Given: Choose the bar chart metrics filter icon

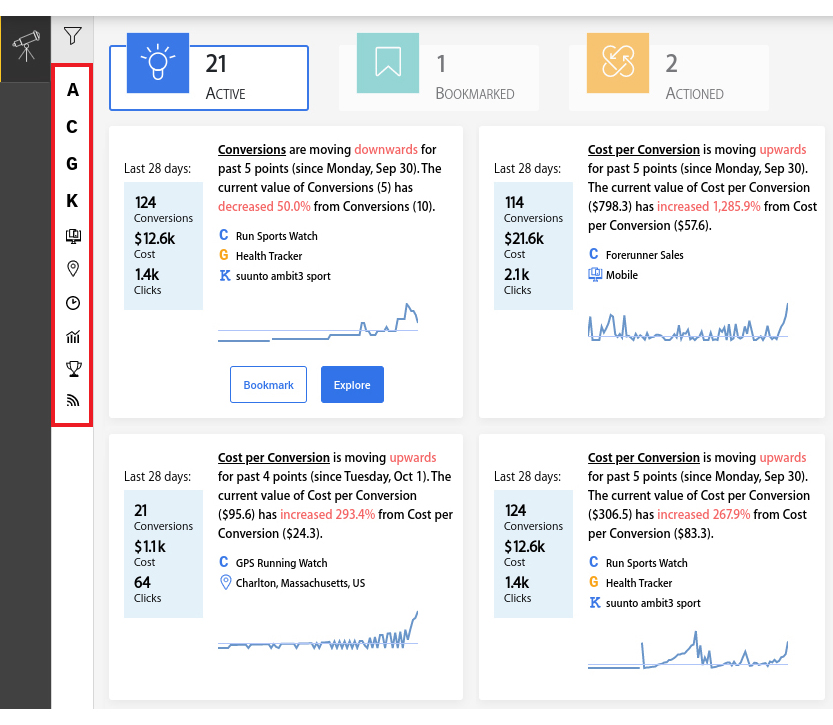Looking at the screenshot, I should click(x=73, y=337).
